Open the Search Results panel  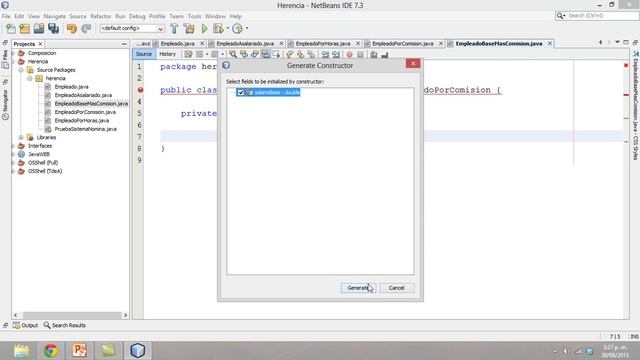(64, 325)
